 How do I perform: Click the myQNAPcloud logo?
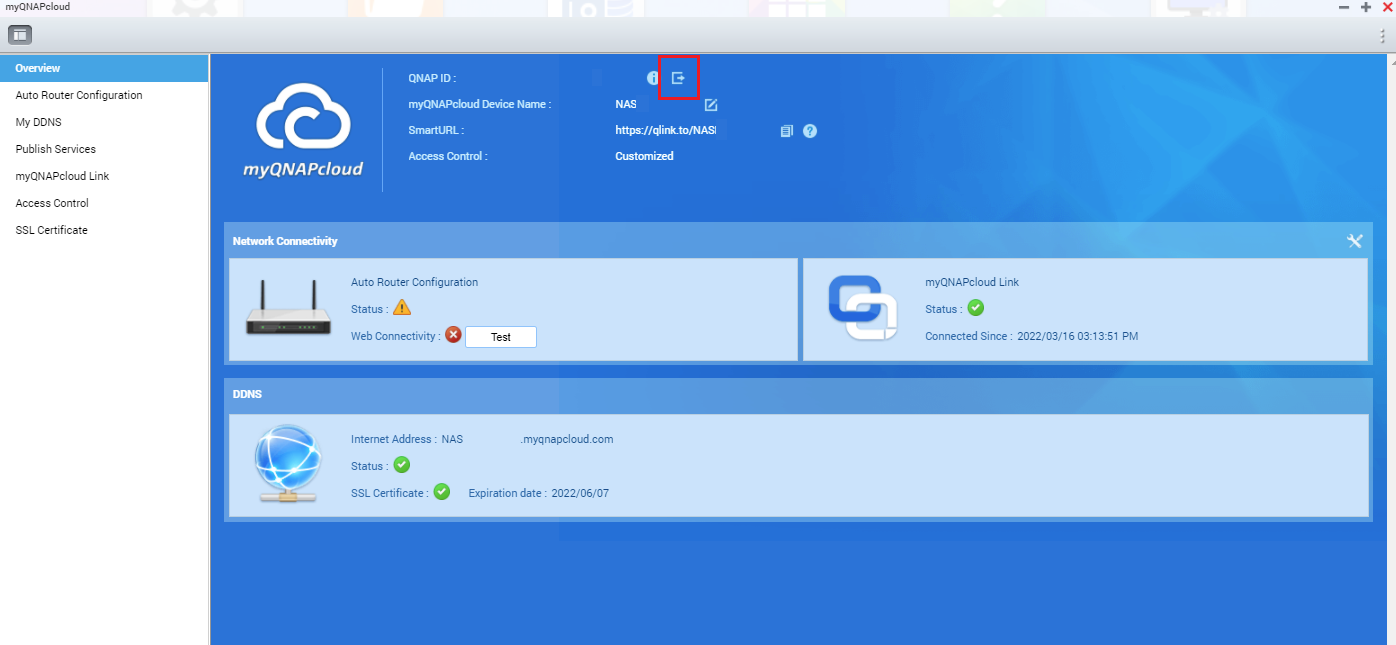tap(303, 130)
